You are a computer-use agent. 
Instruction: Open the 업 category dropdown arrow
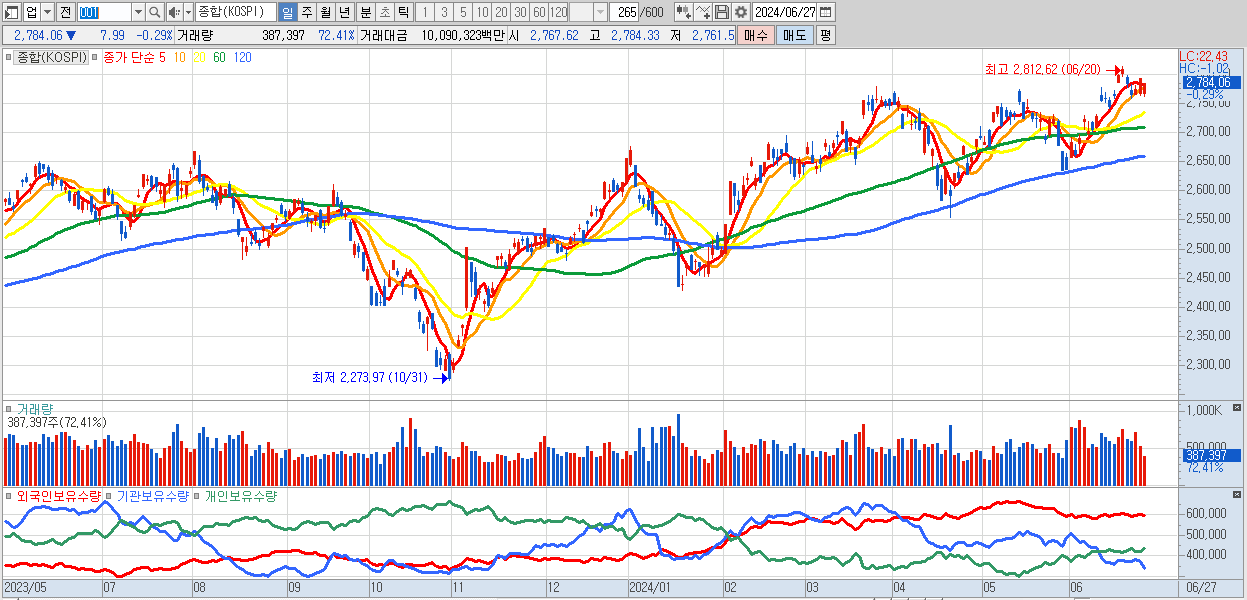pos(47,12)
